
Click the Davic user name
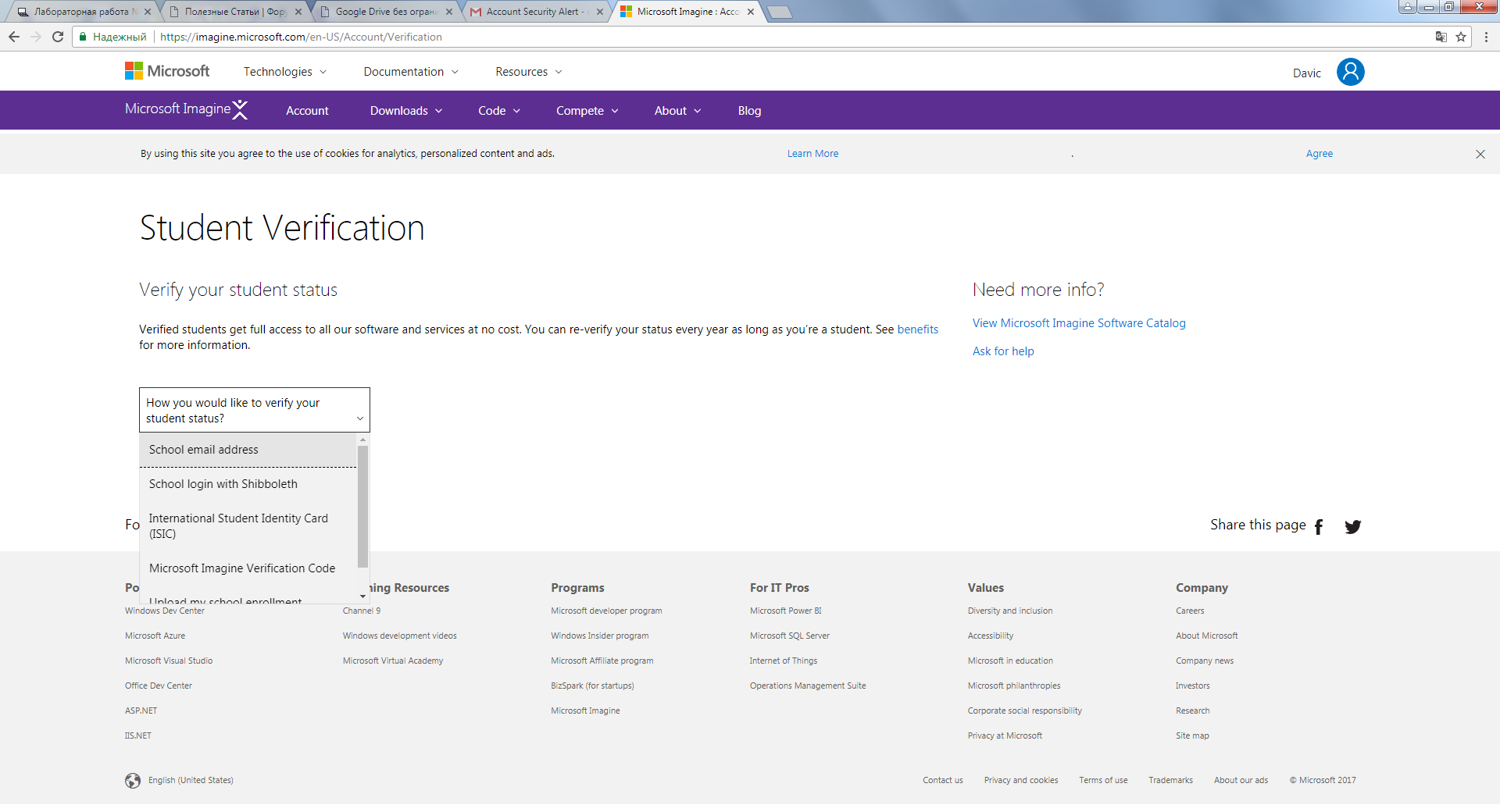pyautogui.click(x=1306, y=73)
